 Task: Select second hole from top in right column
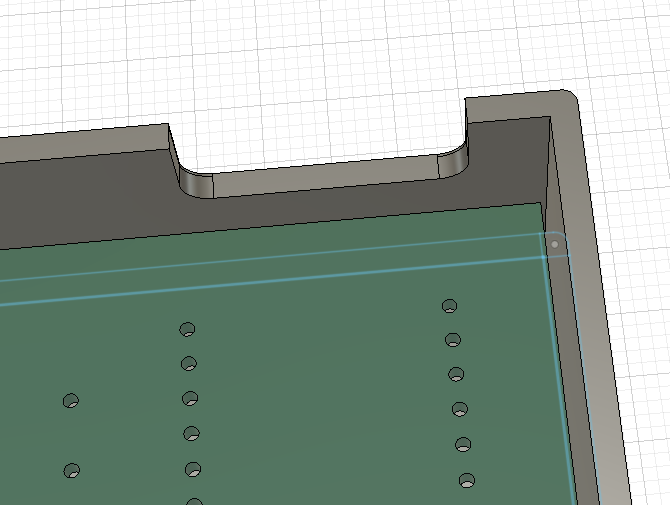[x=453, y=340]
